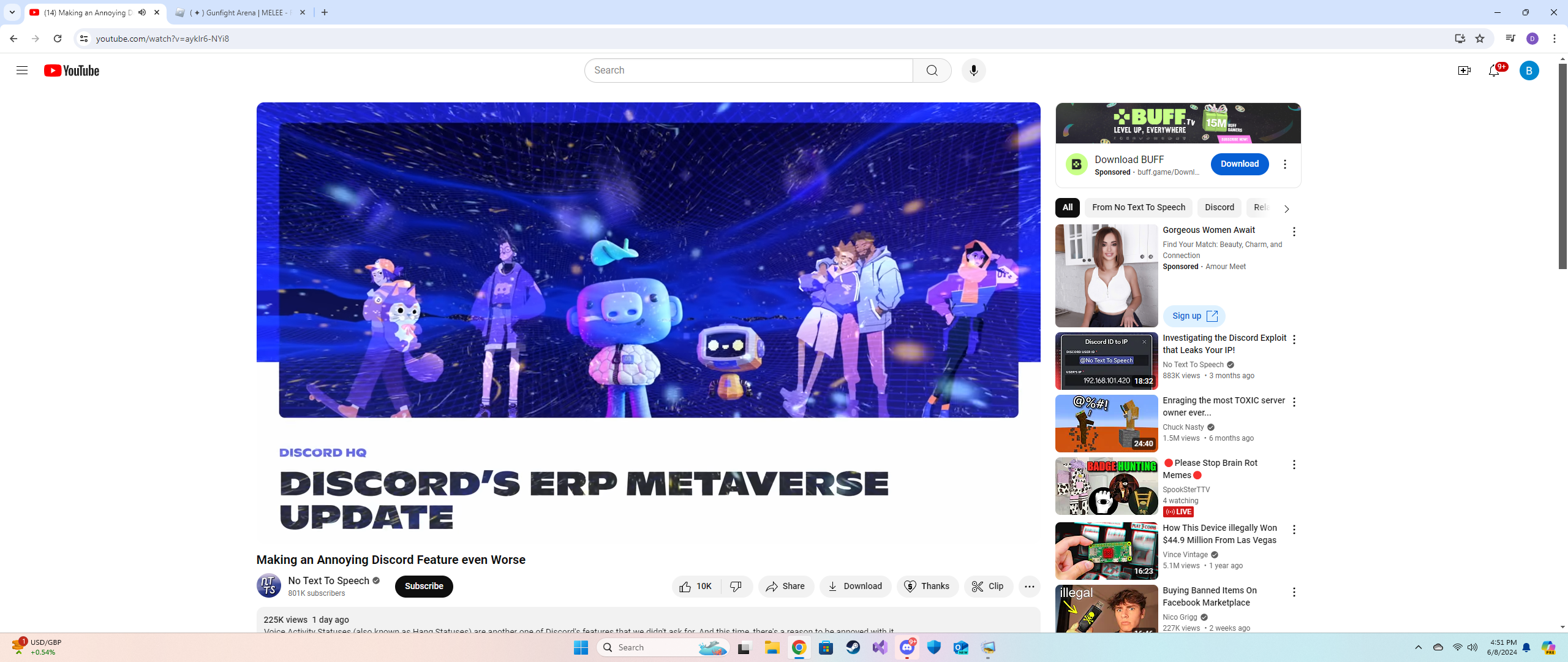The width and height of the screenshot is (1568, 662).
Task: Subscribe to No Text To Speech
Action: click(x=424, y=586)
